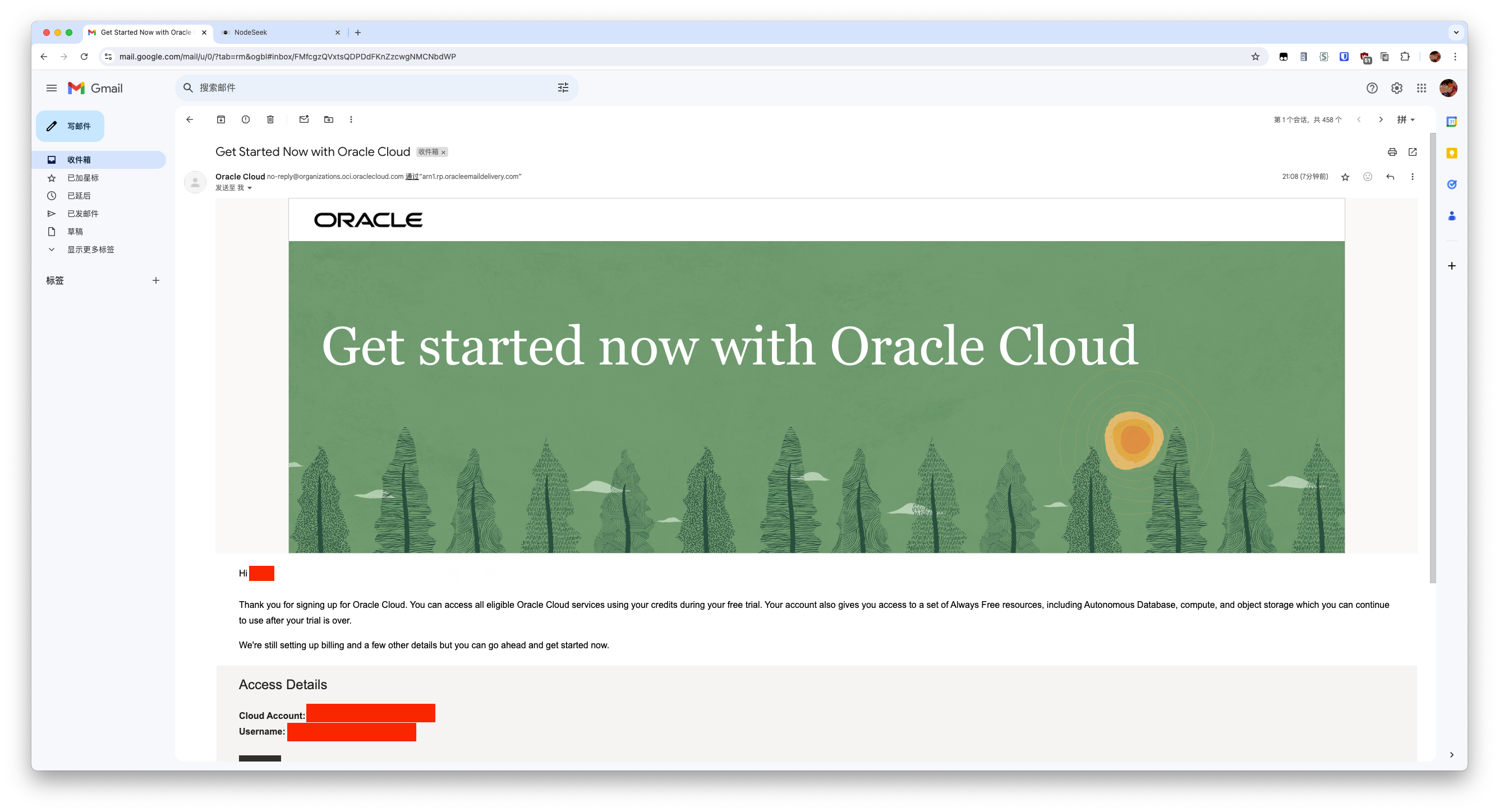Delete the email using the trash icon
This screenshot has width=1499, height=812.
point(270,120)
